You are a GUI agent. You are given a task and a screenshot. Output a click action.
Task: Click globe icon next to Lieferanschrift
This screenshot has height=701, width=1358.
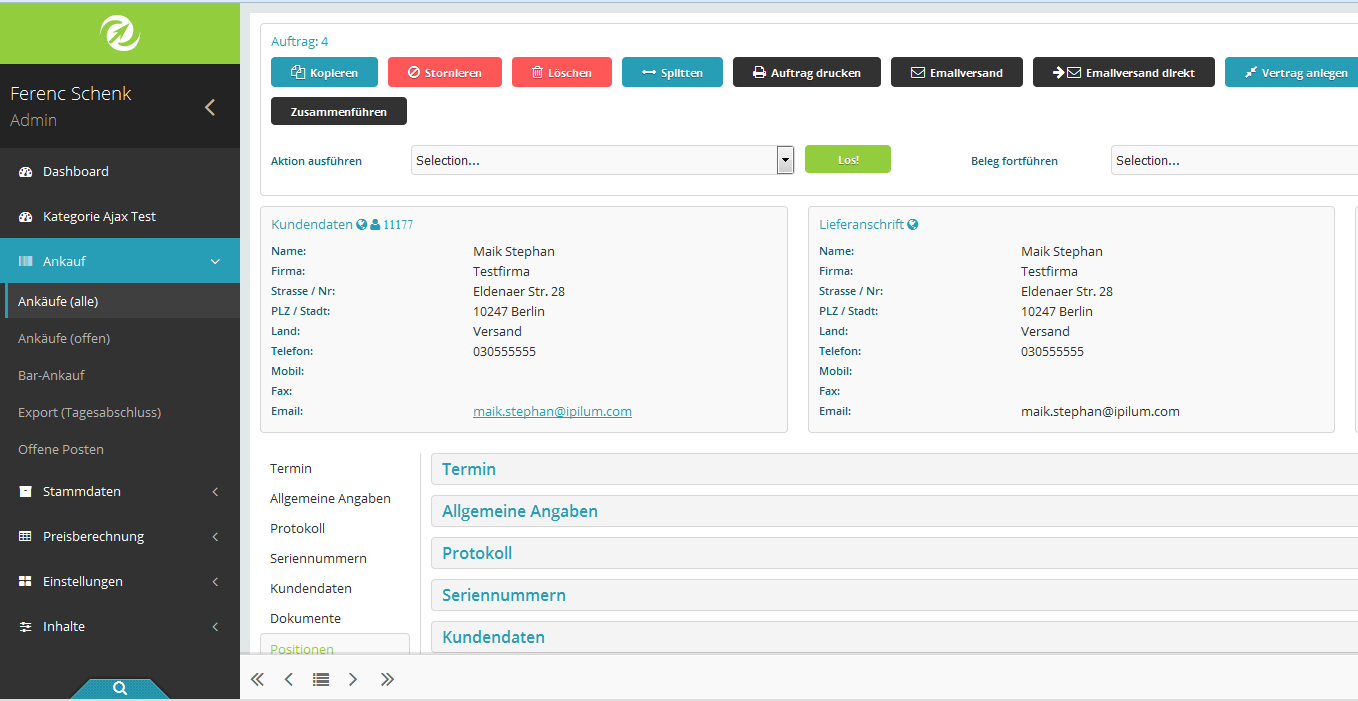point(913,225)
